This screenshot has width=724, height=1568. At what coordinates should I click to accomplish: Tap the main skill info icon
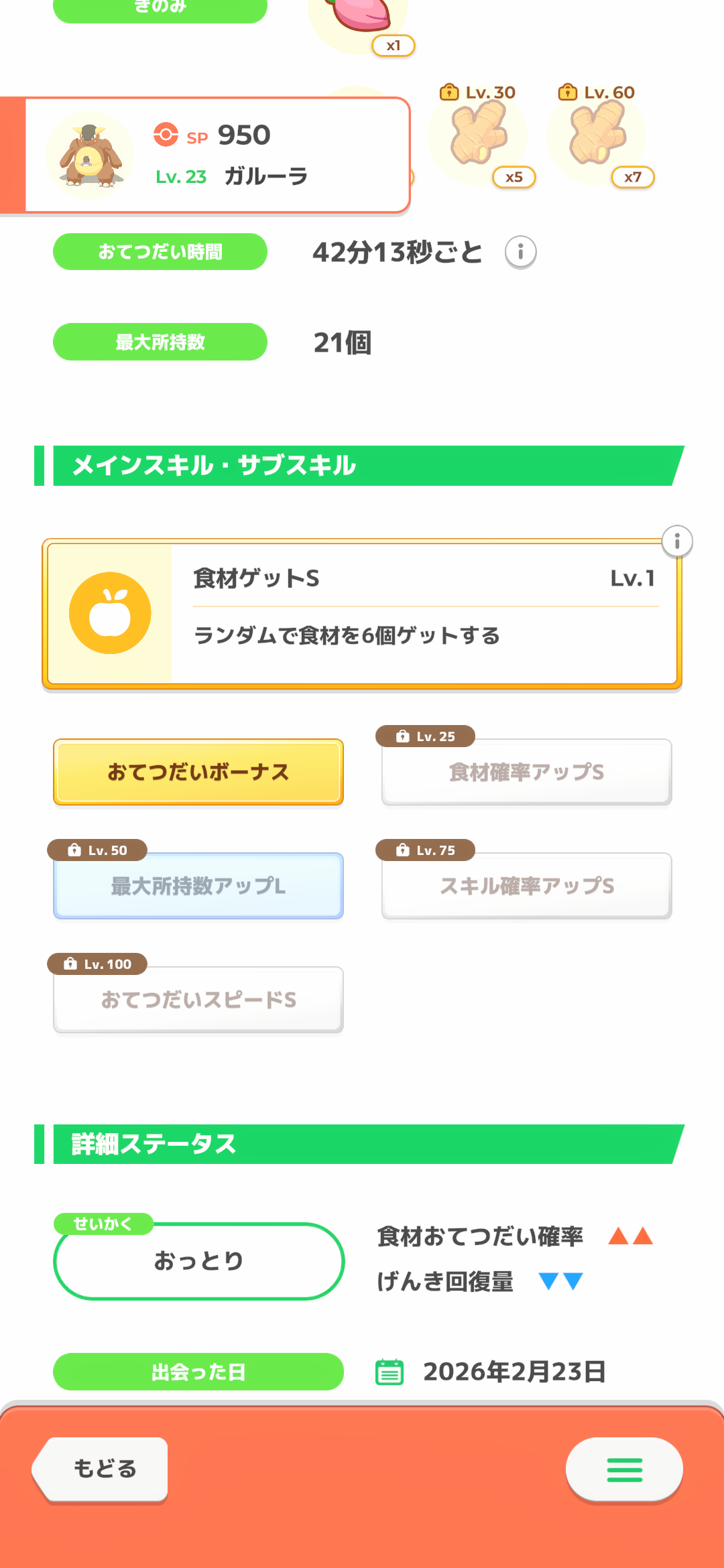click(677, 541)
